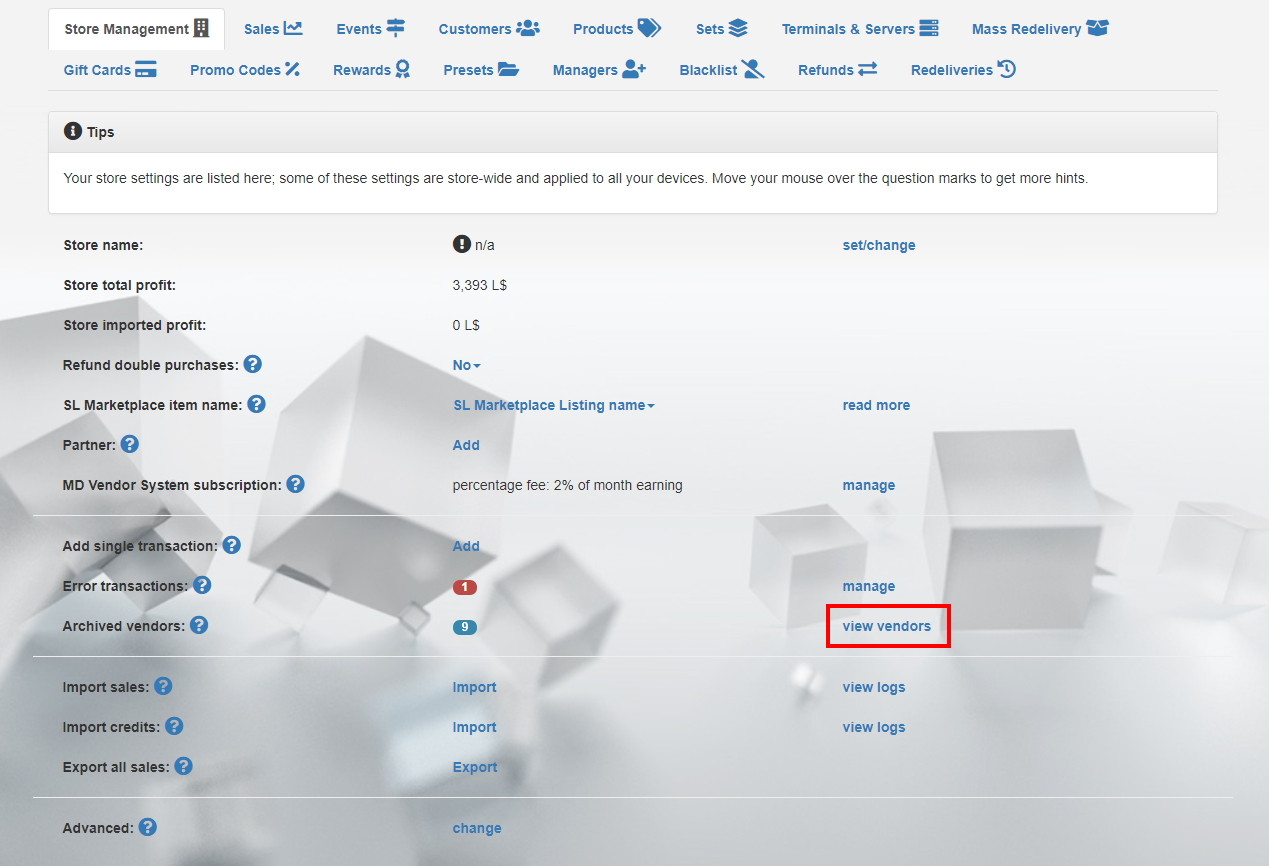The width and height of the screenshot is (1269, 866).
Task: Go to Gift Cards tab
Action: (110, 70)
